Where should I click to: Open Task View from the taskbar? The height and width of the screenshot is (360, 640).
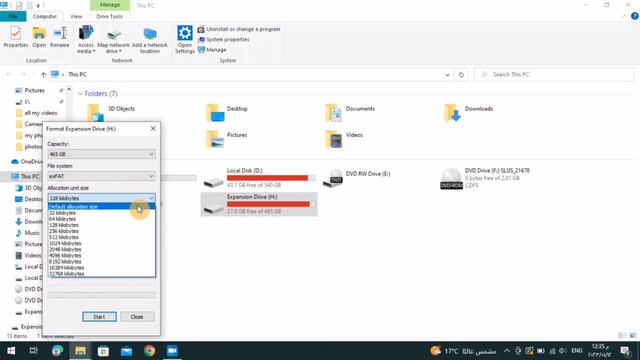[x=34, y=351]
